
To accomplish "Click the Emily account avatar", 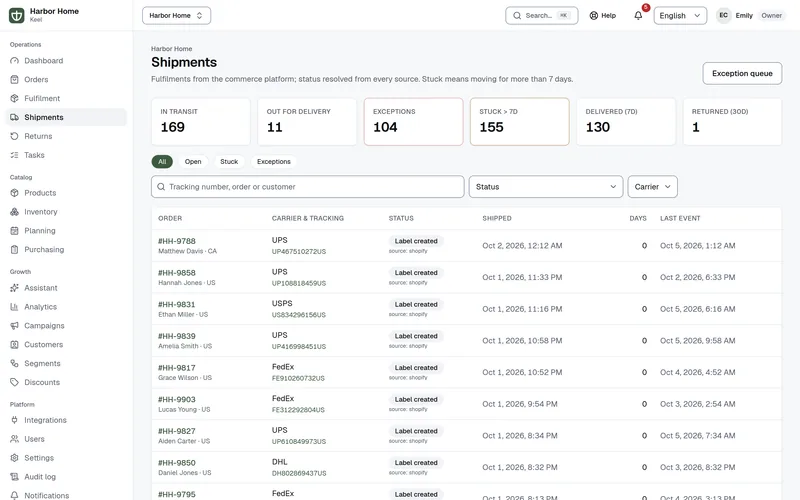I will [x=723, y=15].
